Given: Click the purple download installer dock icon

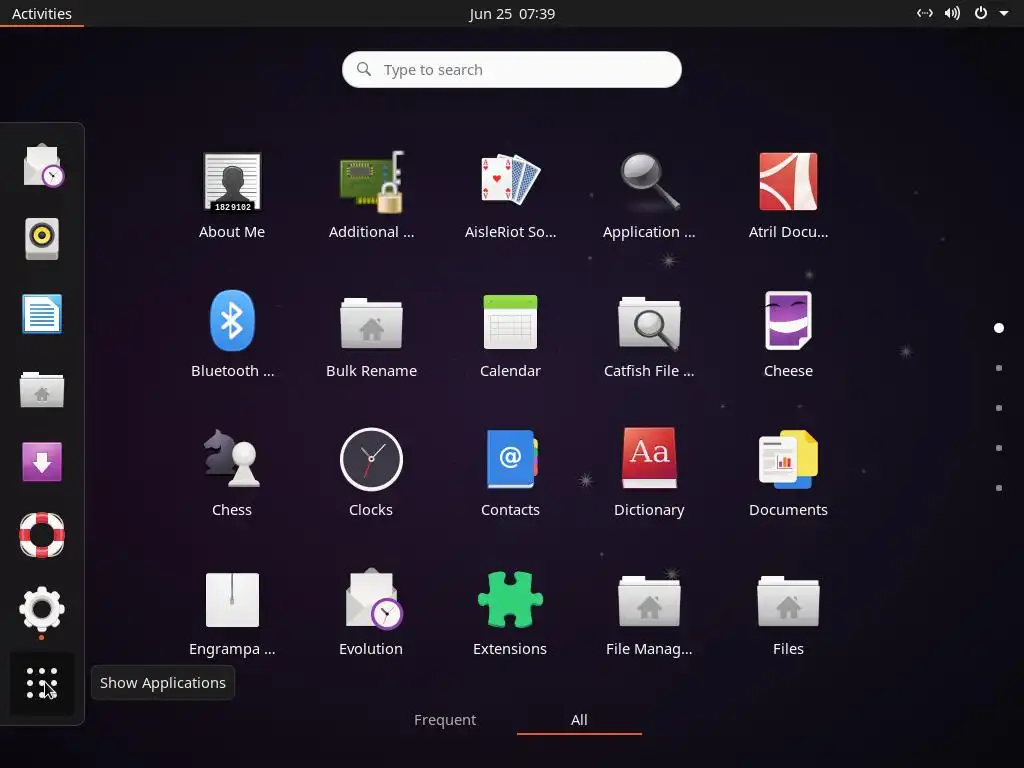Looking at the screenshot, I should (x=42, y=462).
